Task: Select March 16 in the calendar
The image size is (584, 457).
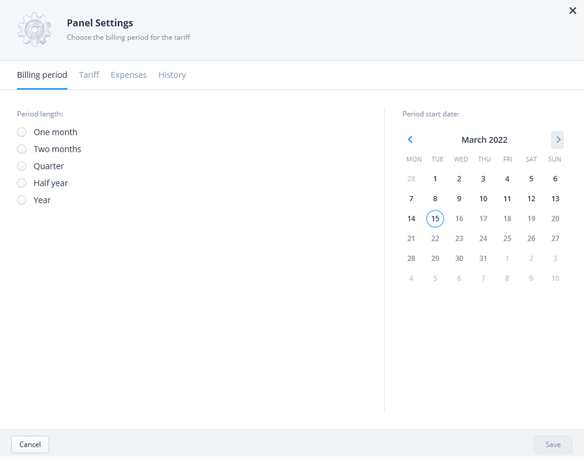Action: point(459,219)
